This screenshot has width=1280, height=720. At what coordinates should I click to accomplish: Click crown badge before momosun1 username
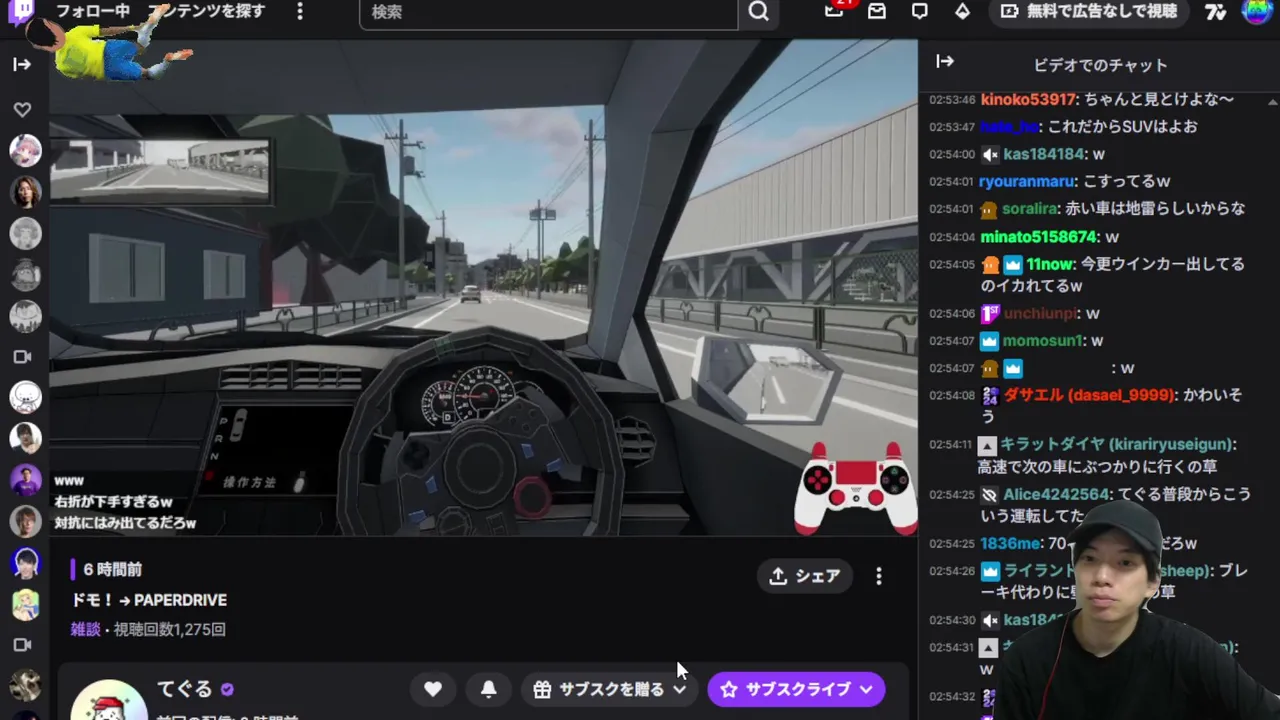(989, 341)
